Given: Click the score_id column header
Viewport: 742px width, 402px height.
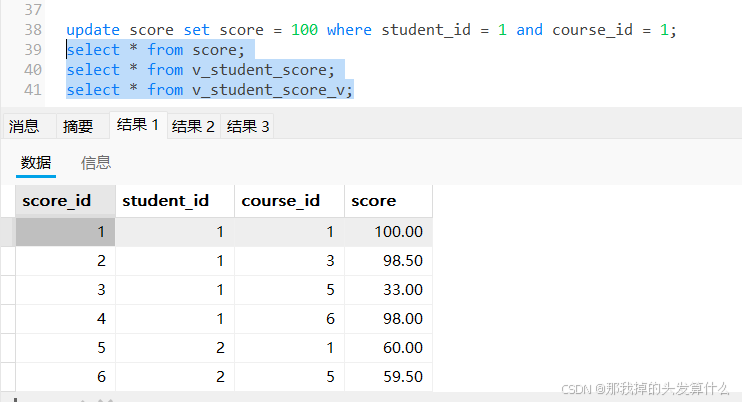Looking at the screenshot, I should [x=66, y=201].
